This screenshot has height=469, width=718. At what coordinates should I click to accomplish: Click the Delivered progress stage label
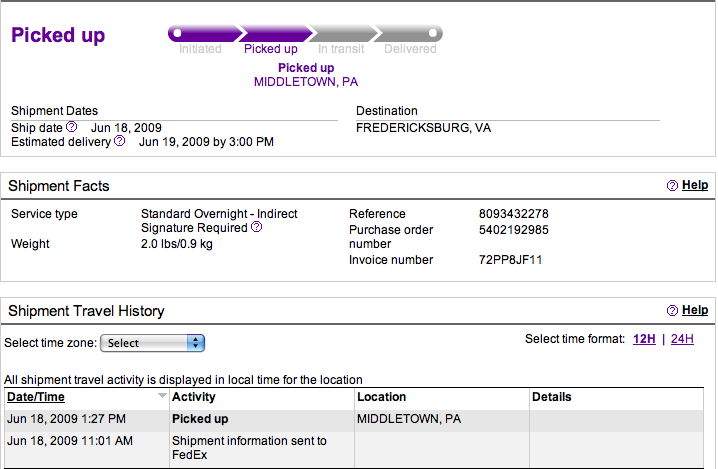pos(410,49)
